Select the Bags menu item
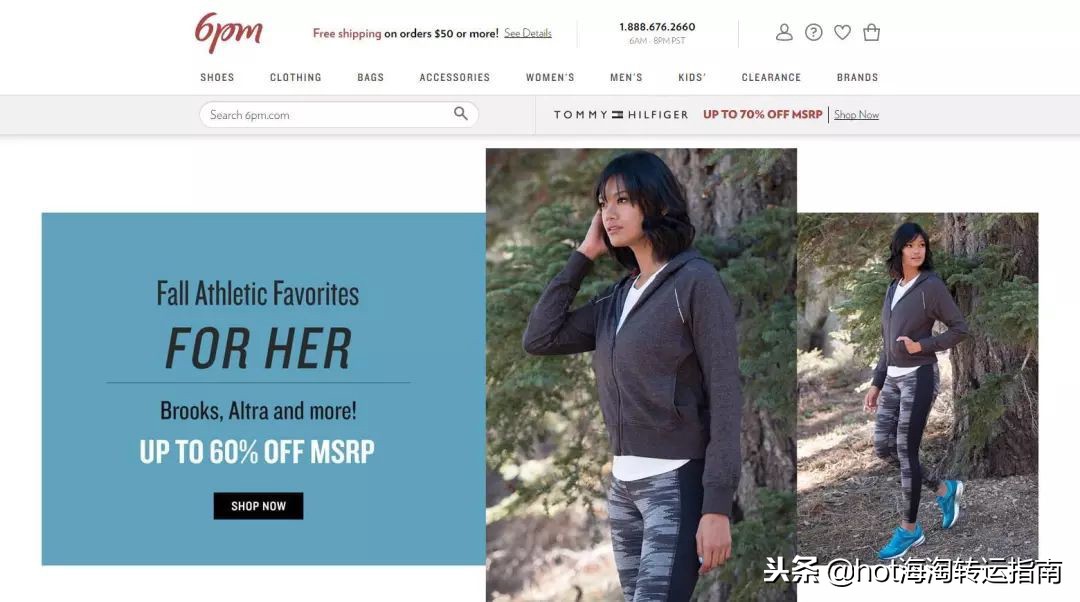Viewport: 1080px width, 602px height. pyautogui.click(x=371, y=77)
